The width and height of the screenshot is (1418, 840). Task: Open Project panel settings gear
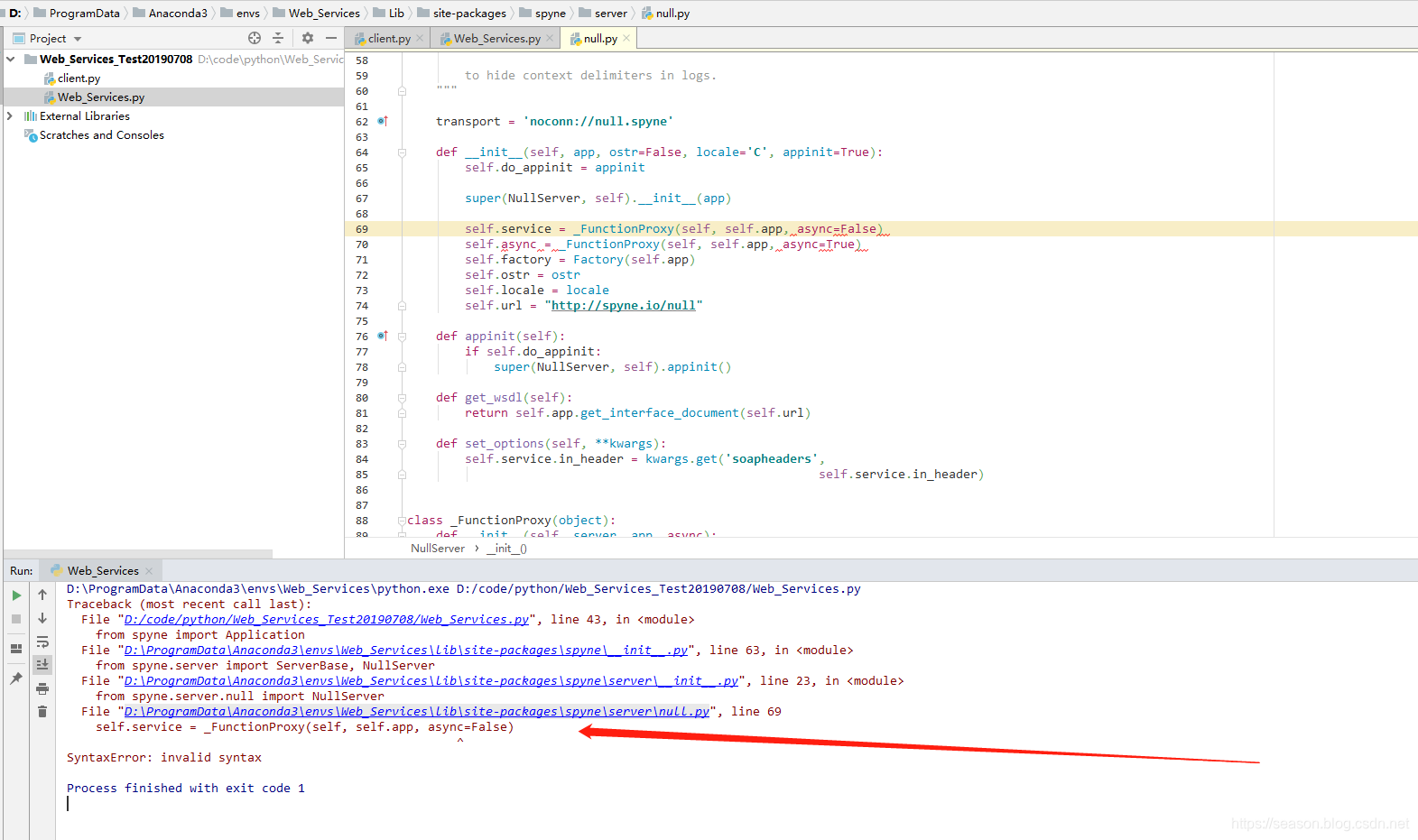[x=308, y=38]
